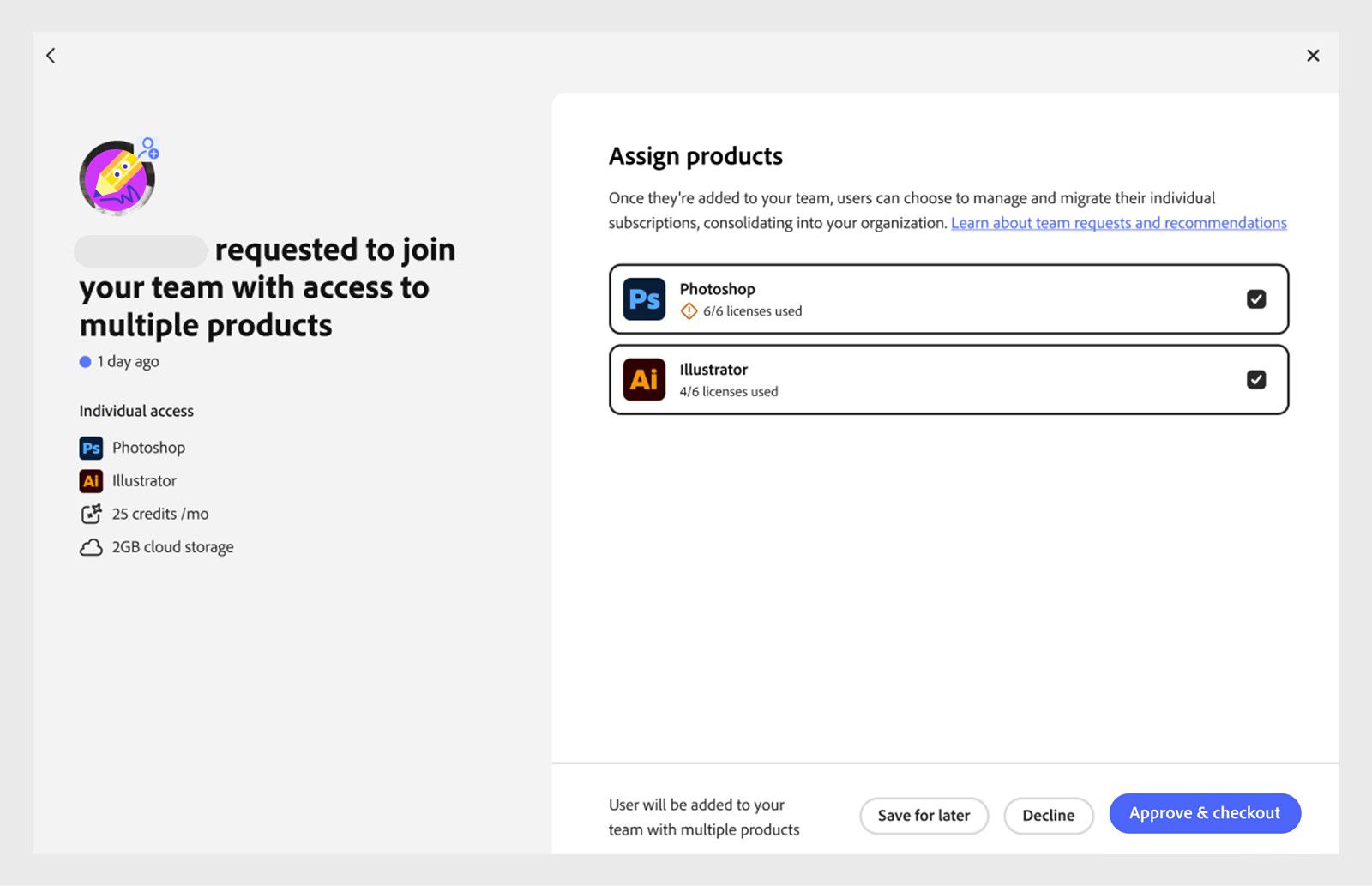Select the Photoshop product card title
The height and width of the screenshot is (886, 1372).
click(x=718, y=289)
